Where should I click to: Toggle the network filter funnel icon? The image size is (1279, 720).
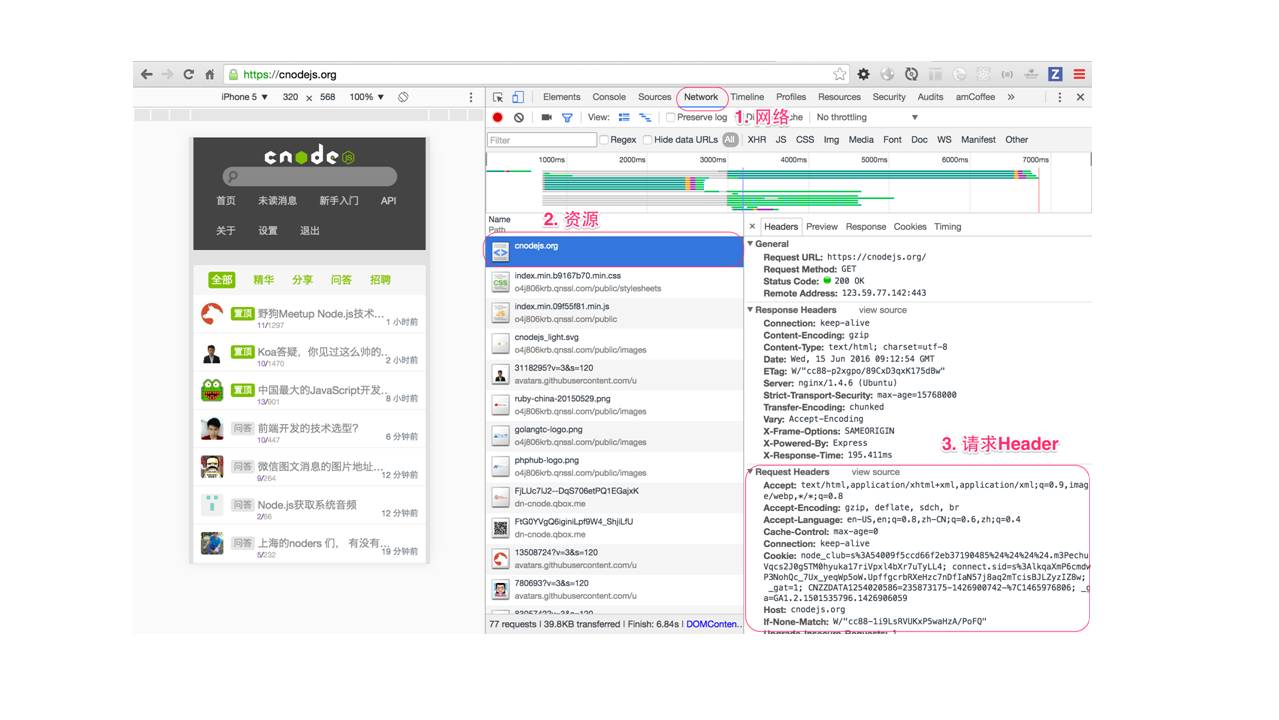click(x=567, y=118)
